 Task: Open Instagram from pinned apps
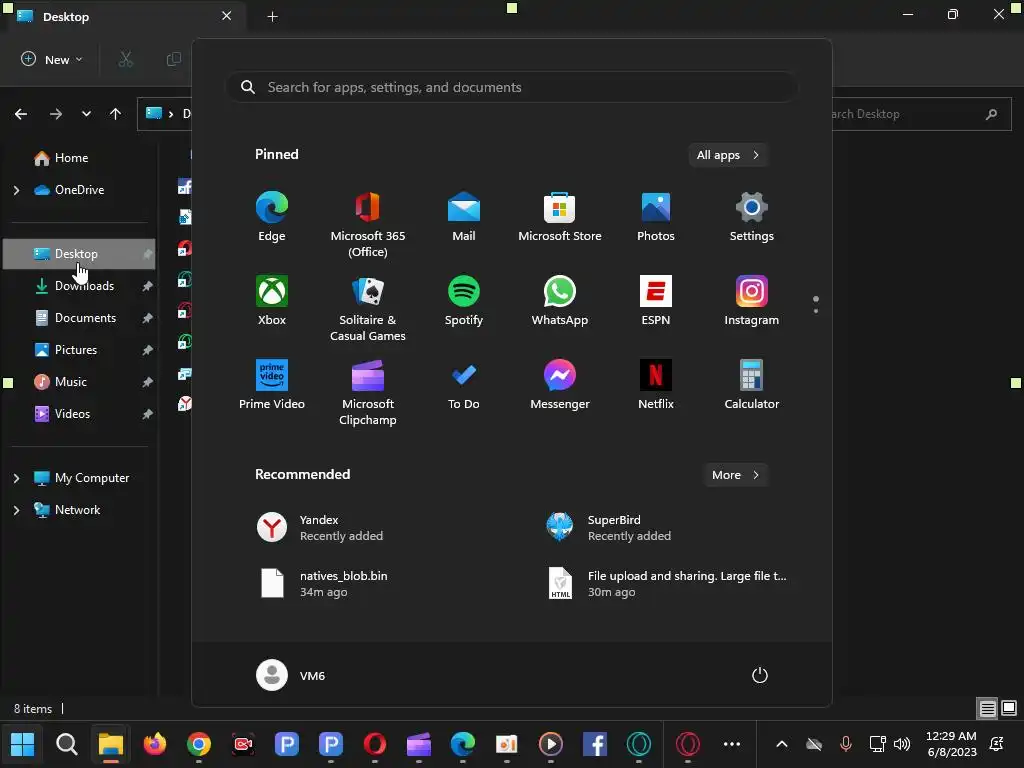pyautogui.click(x=752, y=301)
